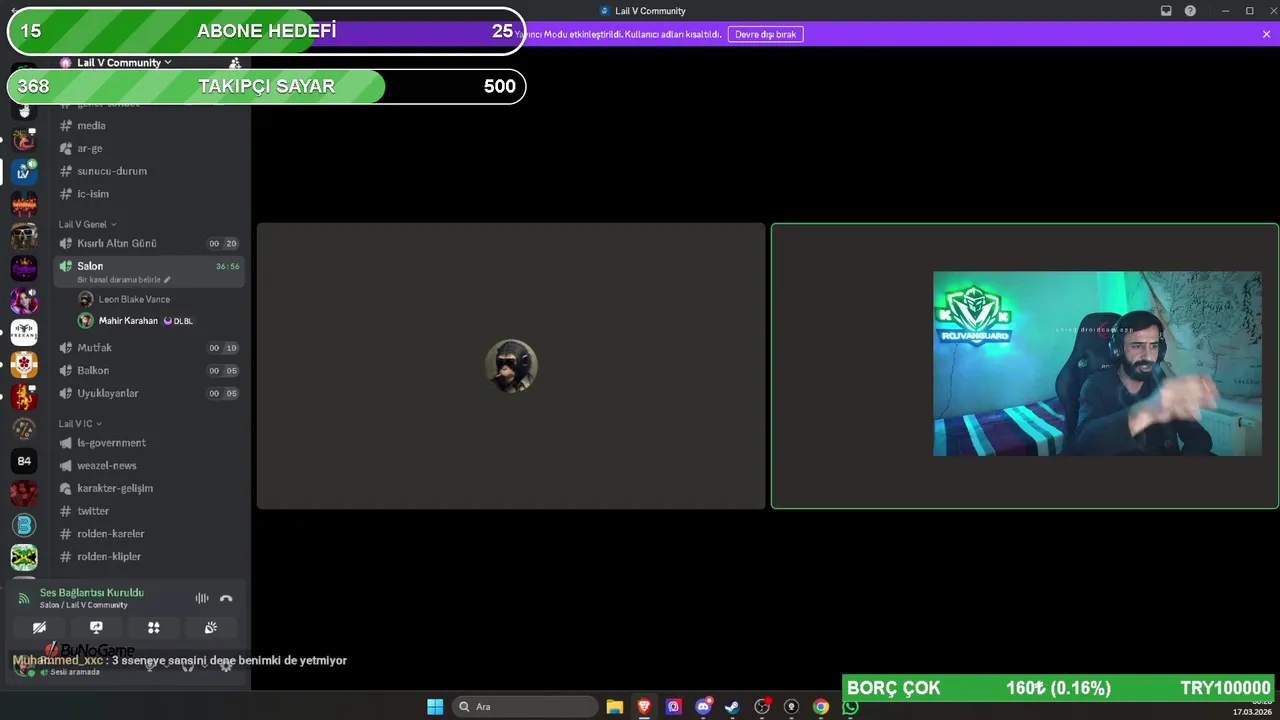Dismiss the streamer mode purple banner
The image size is (1280, 720).
[1266, 34]
